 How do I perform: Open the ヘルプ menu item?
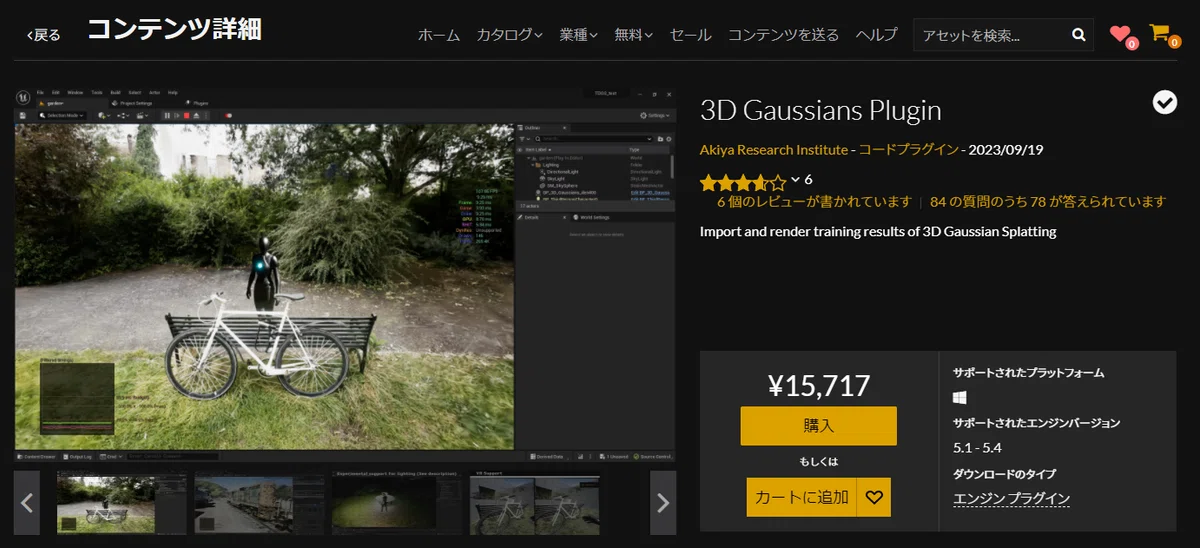(876, 35)
